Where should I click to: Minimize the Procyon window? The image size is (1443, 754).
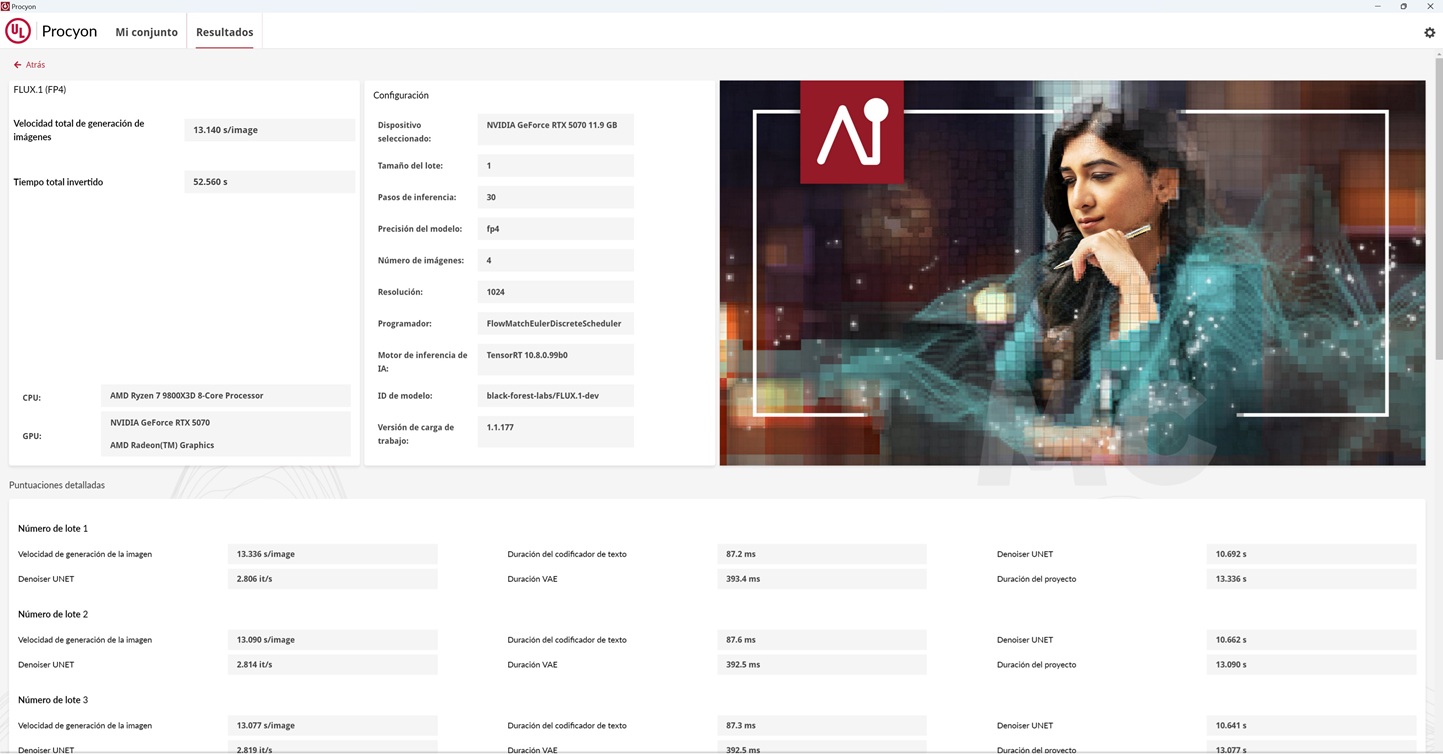[x=1379, y=6]
